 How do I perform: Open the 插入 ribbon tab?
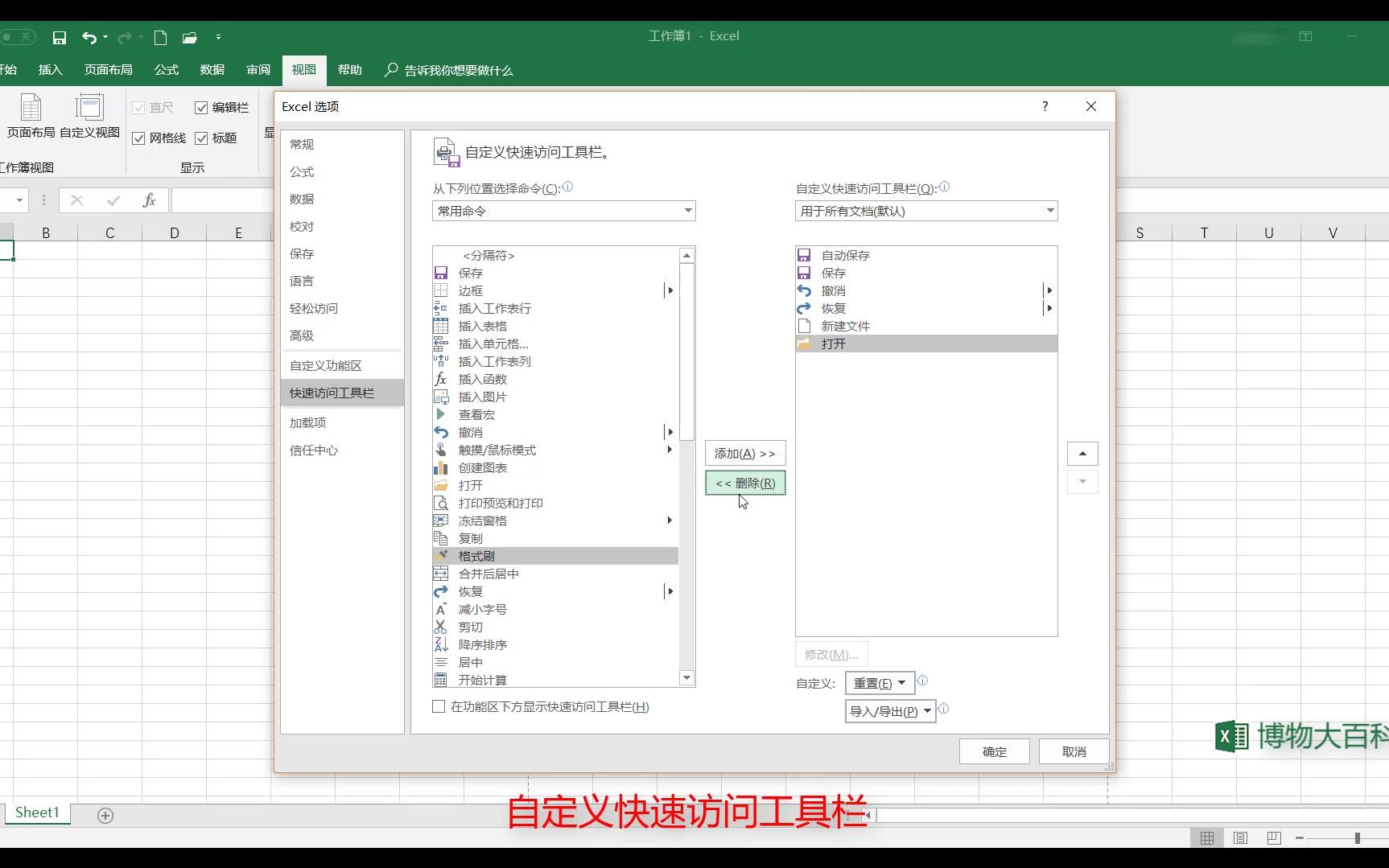[x=50, y=70]
